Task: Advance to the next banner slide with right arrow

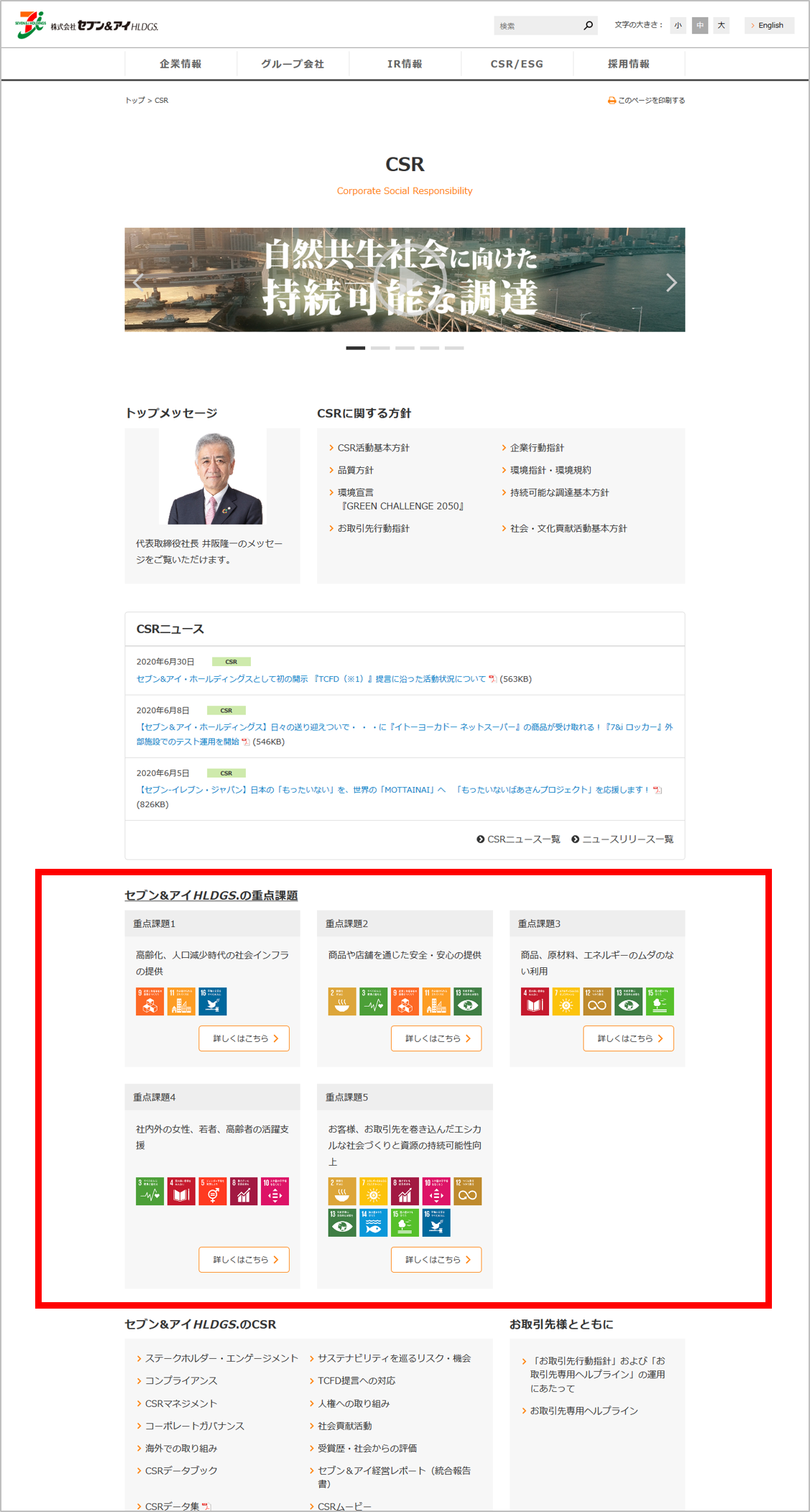Action: pyautogui.click(x=671, y=282)
